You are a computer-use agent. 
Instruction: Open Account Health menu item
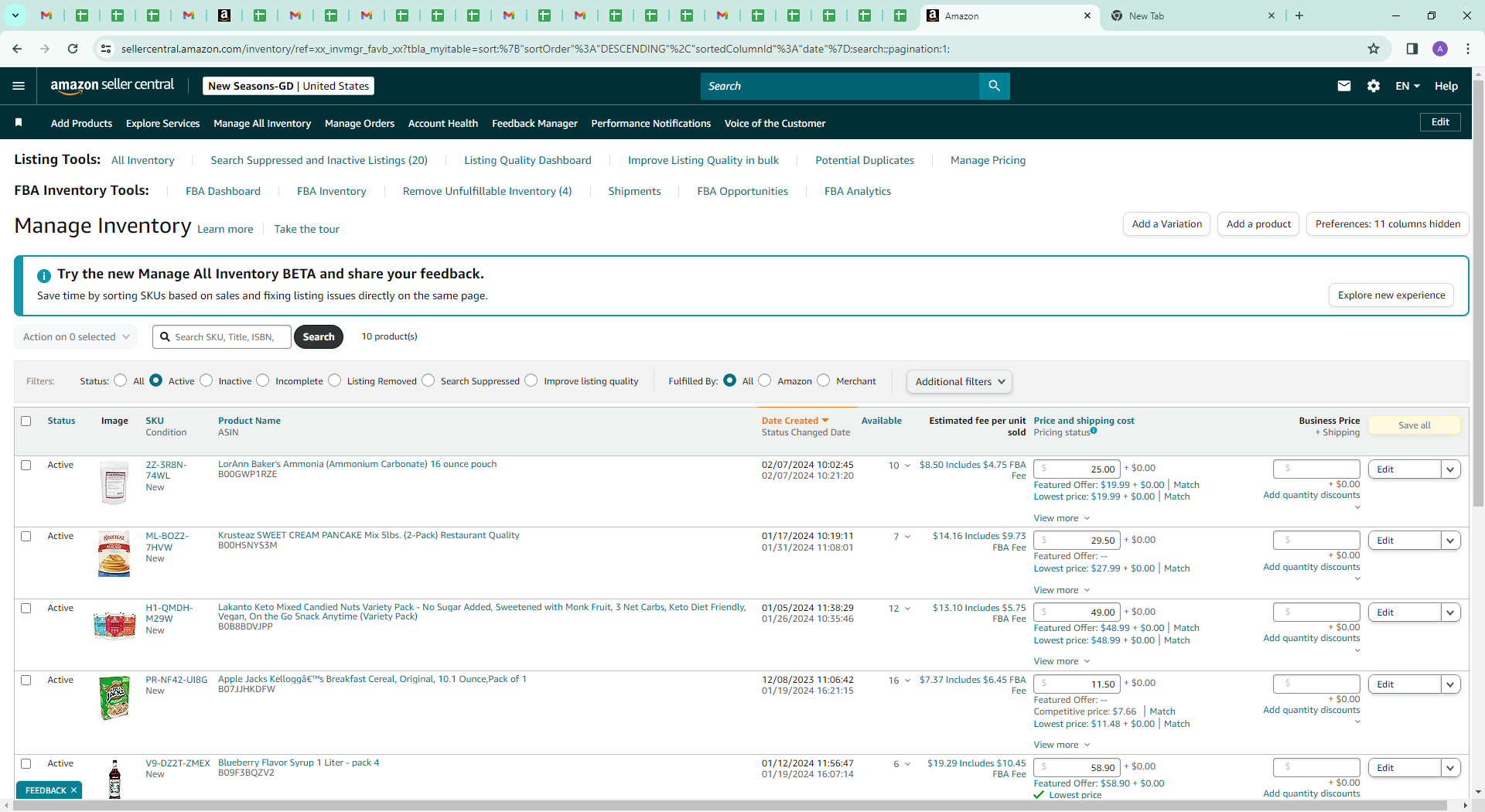tap(443, 123)
